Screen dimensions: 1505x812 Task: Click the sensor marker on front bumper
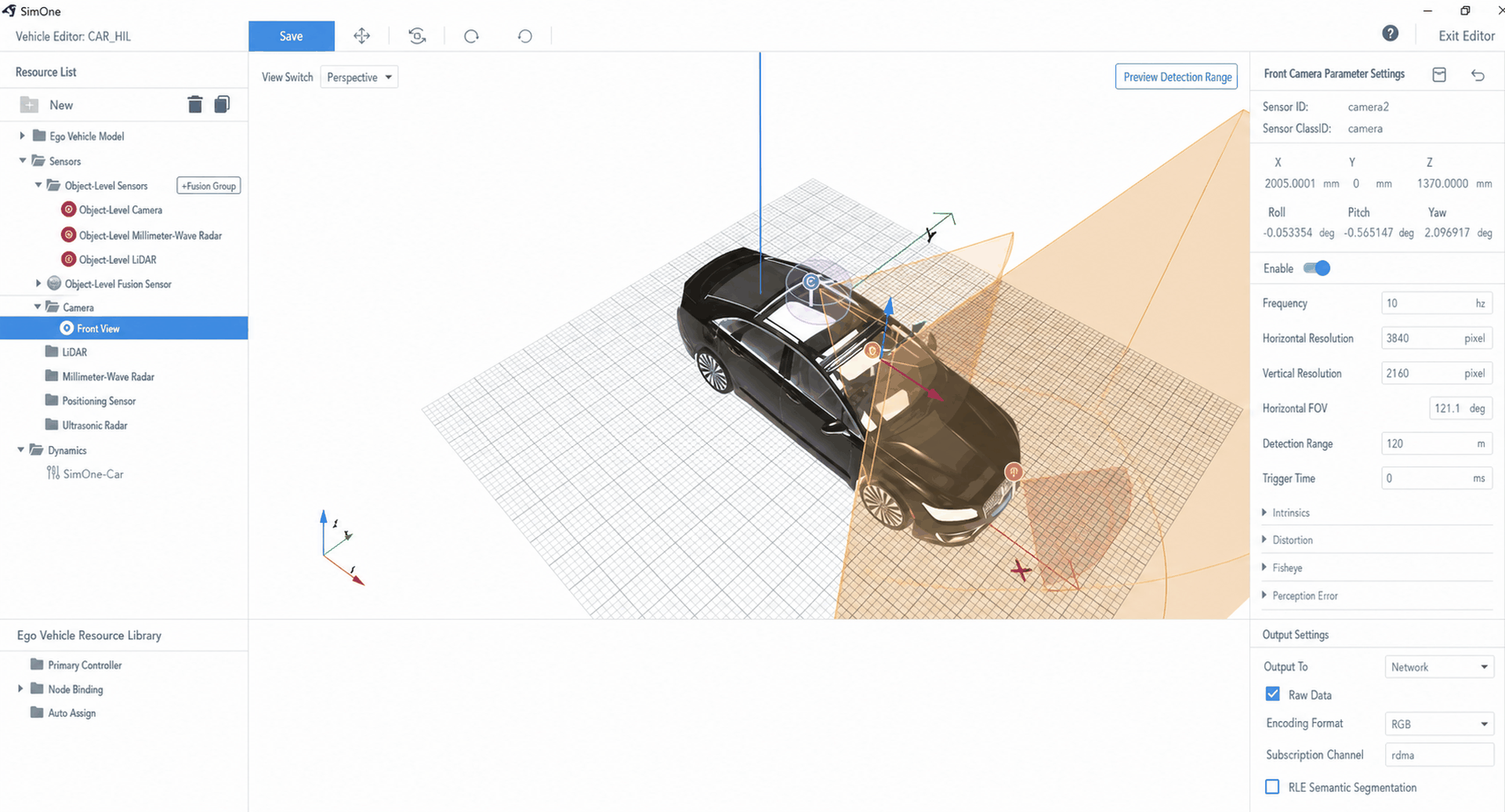pos(1014,472)
